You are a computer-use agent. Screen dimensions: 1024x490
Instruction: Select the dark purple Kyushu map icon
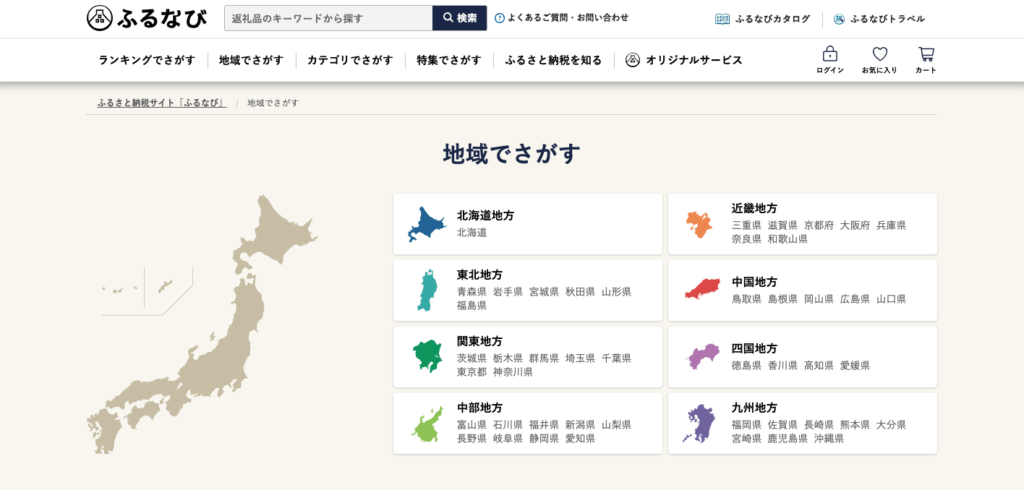click(698, 423)
